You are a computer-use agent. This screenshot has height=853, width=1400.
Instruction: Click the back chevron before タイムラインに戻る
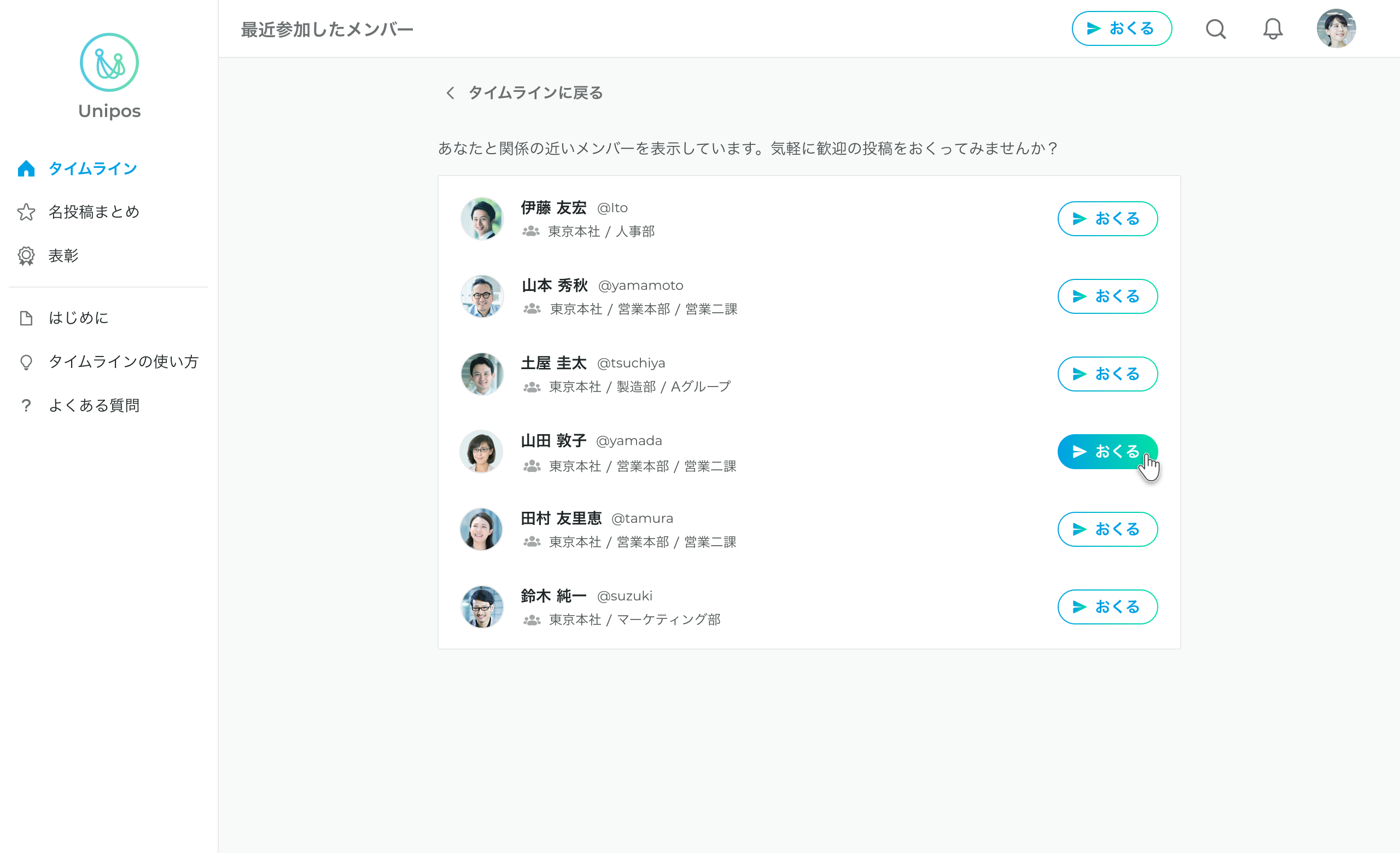[450, 92]
